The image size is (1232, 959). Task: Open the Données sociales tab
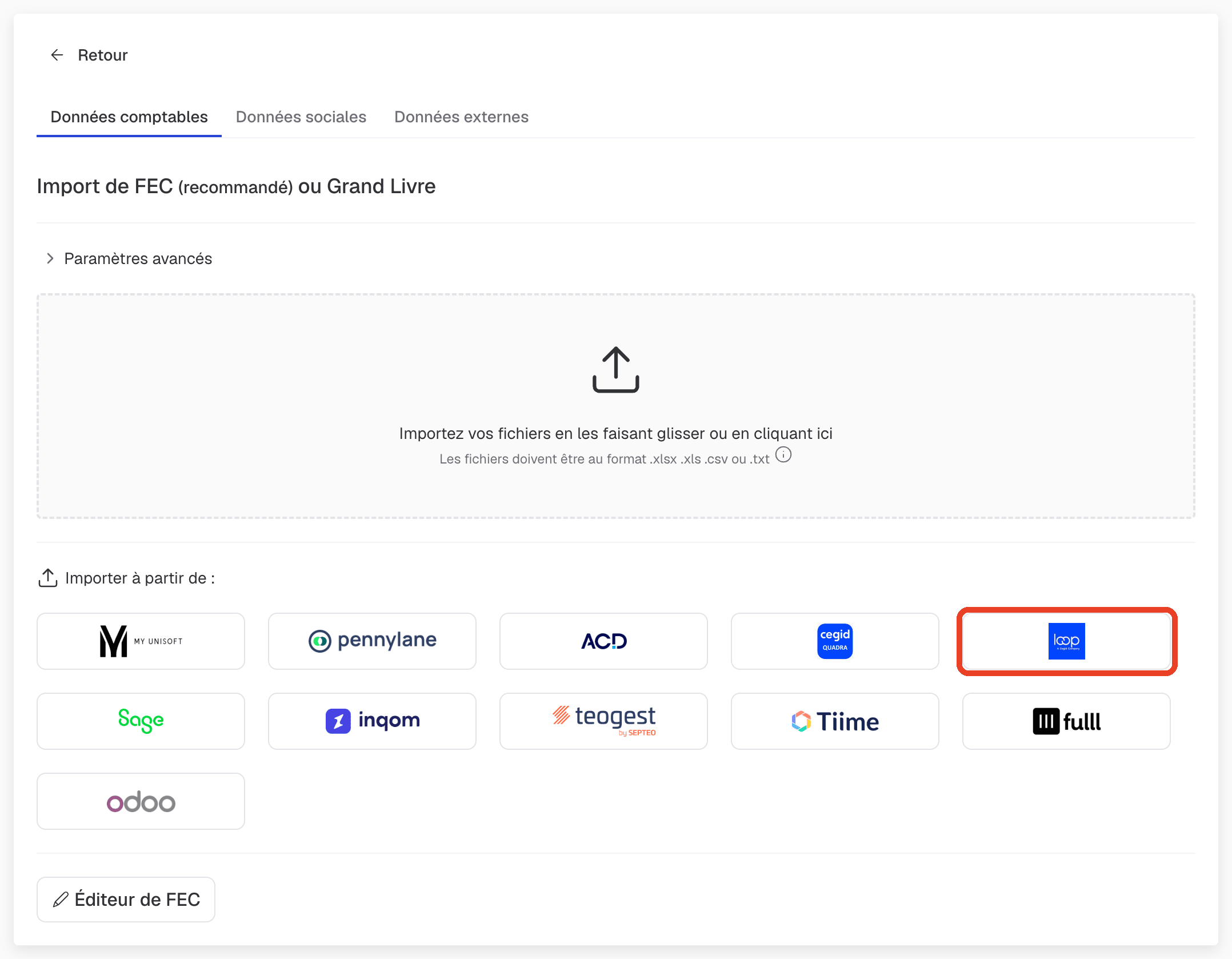(x=301, y=117)
